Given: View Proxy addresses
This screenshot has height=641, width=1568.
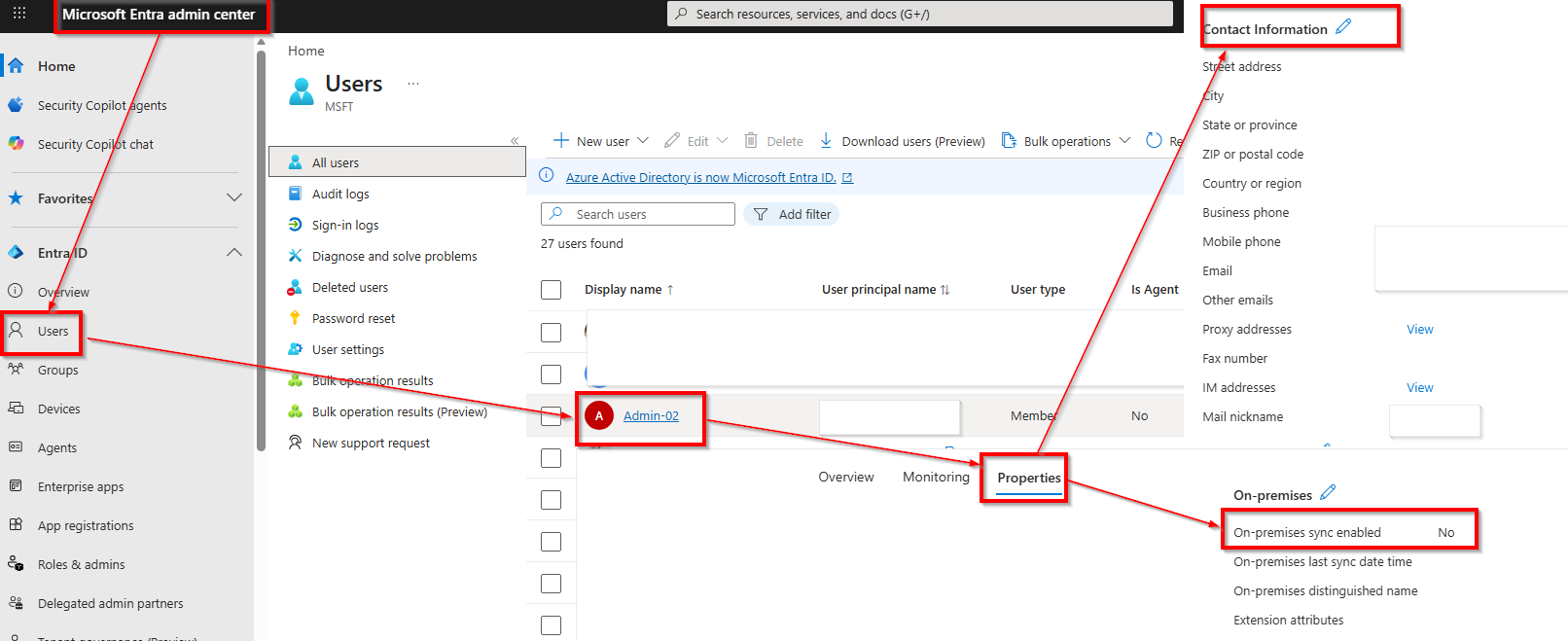Looking at the screenshot, I should 1420,330.
